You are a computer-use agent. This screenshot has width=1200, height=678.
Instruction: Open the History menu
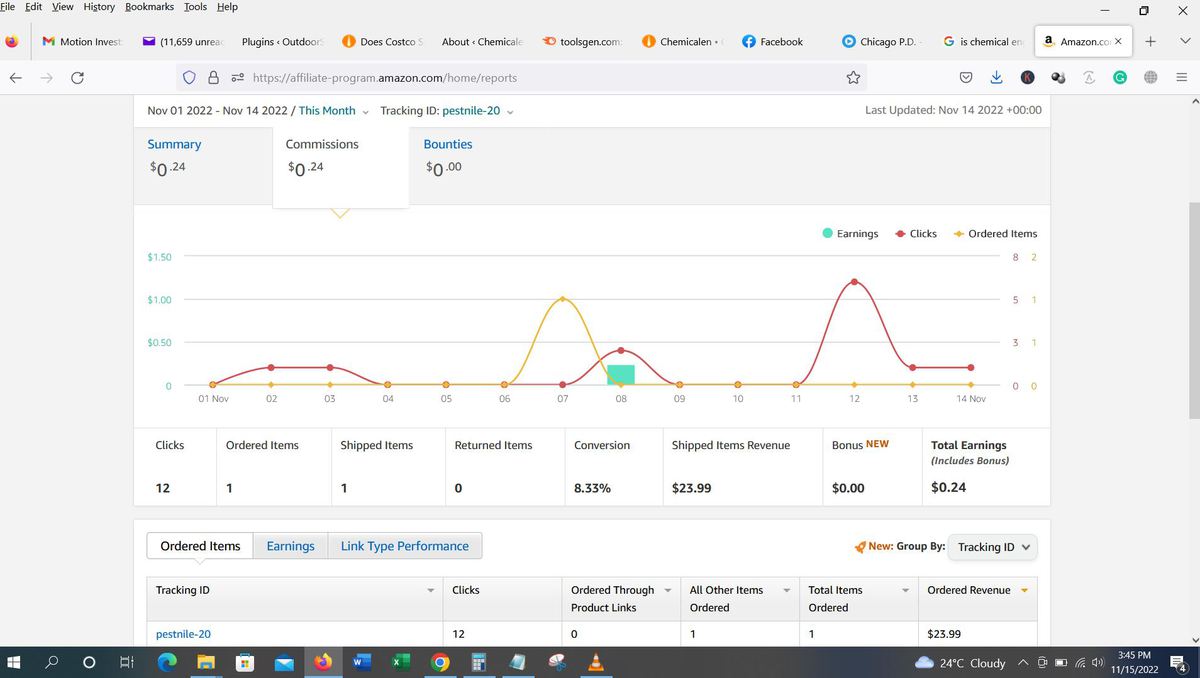pos(99,7)
